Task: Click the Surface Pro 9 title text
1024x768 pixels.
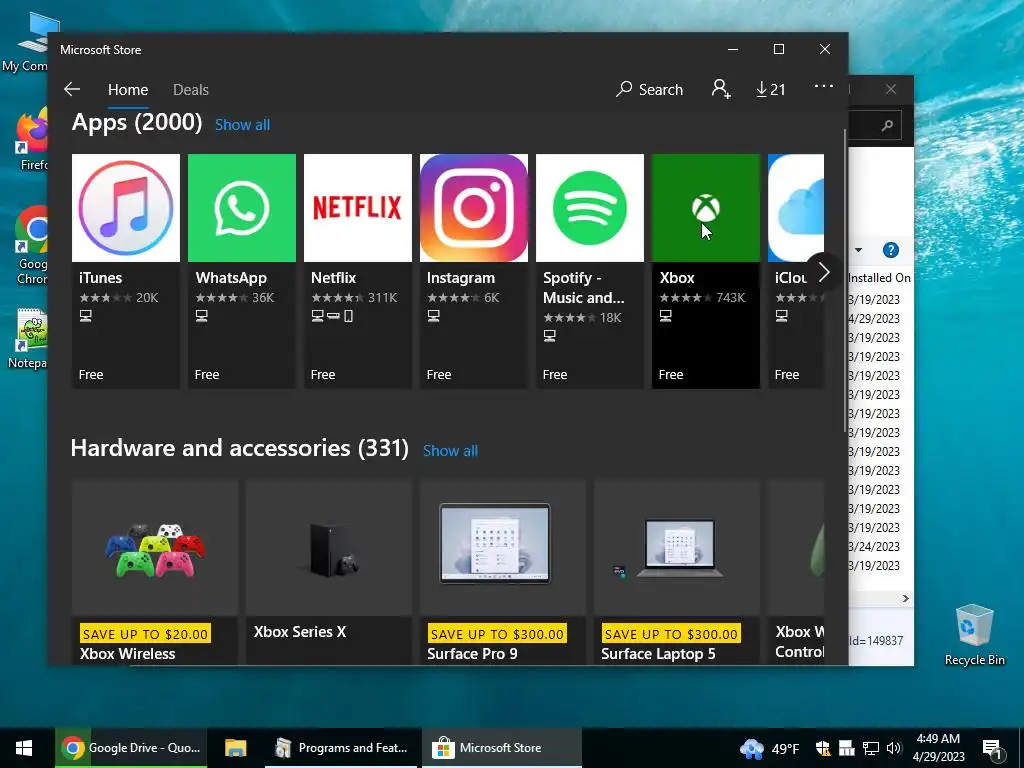Action: [472, 654]
